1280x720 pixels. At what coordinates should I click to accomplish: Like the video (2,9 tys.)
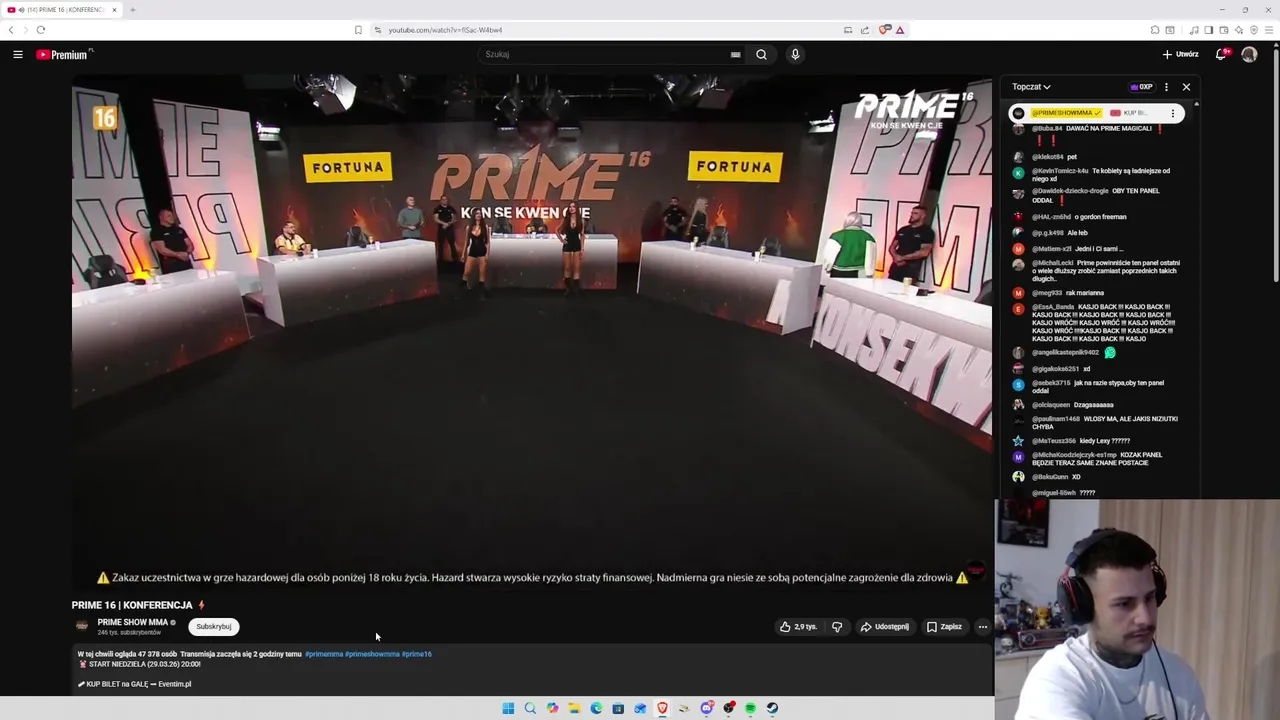[x=799, y=627]
